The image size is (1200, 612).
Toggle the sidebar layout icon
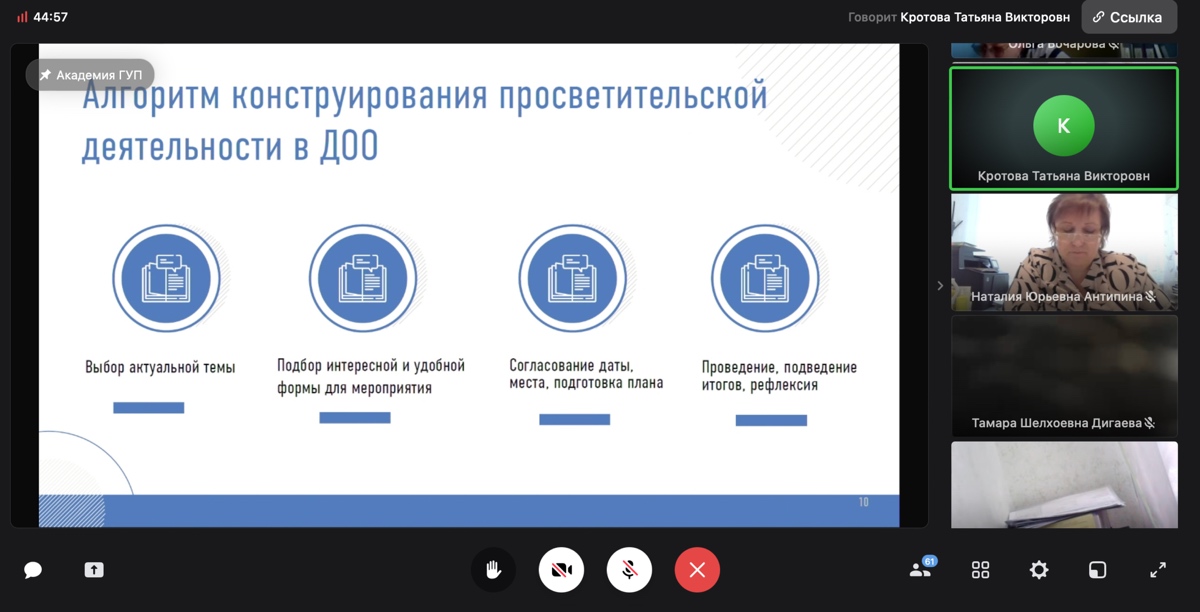[x=1097, y=570]
